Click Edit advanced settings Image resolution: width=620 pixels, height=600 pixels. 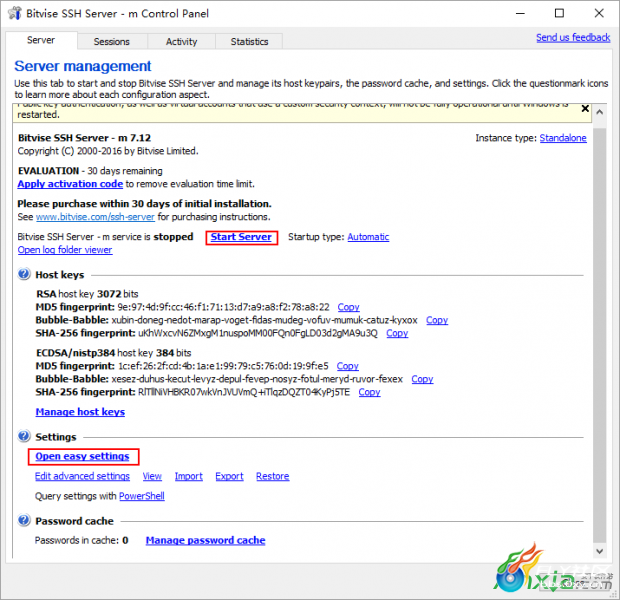(82, 476)
